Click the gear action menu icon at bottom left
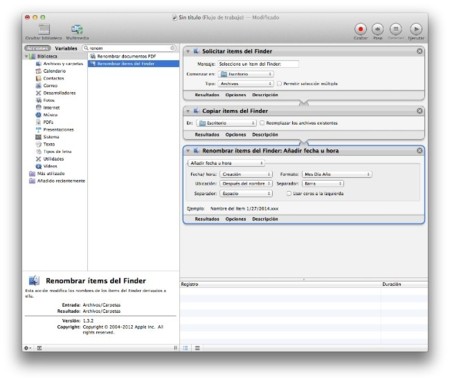The height and width of the screenshot is (382, 450). 27,348
